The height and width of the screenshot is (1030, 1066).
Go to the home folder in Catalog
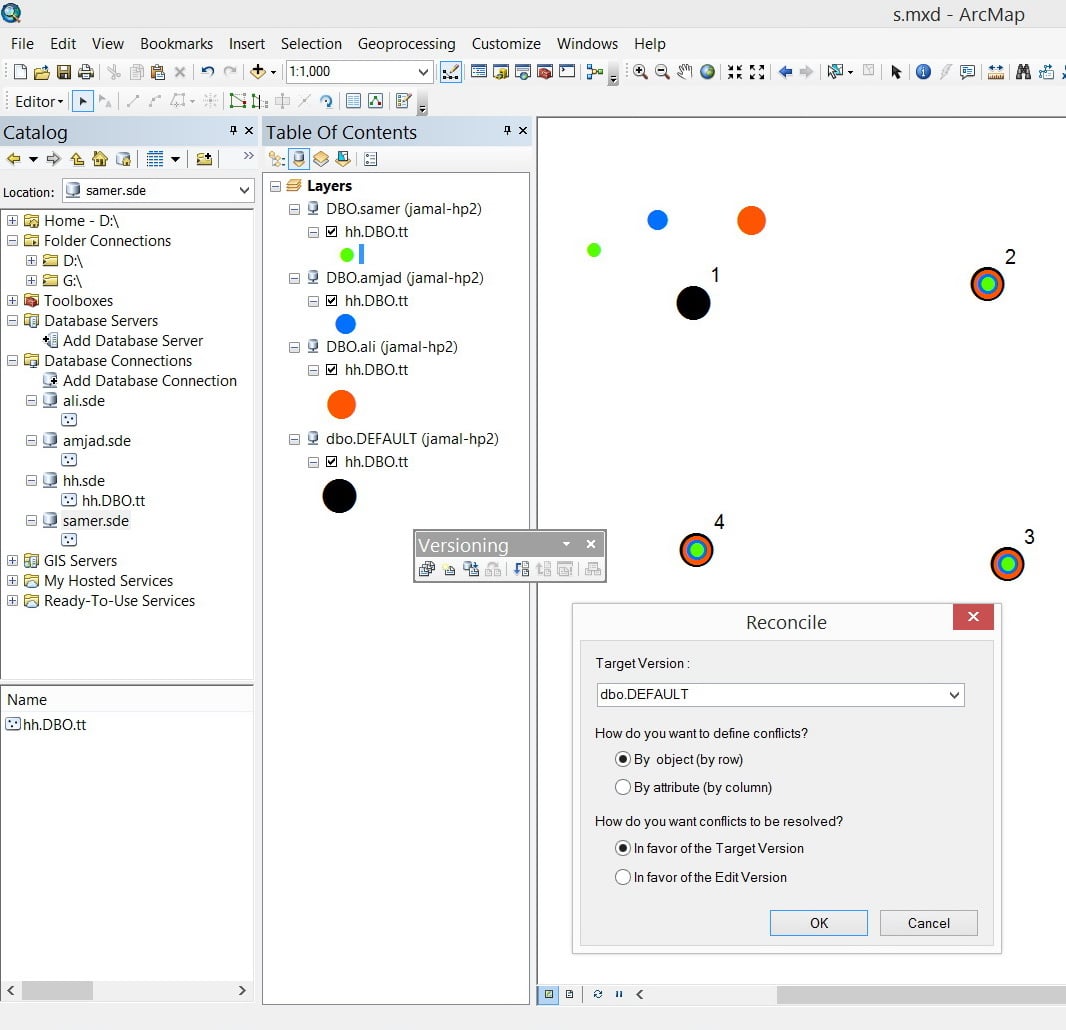pos(100,159)
